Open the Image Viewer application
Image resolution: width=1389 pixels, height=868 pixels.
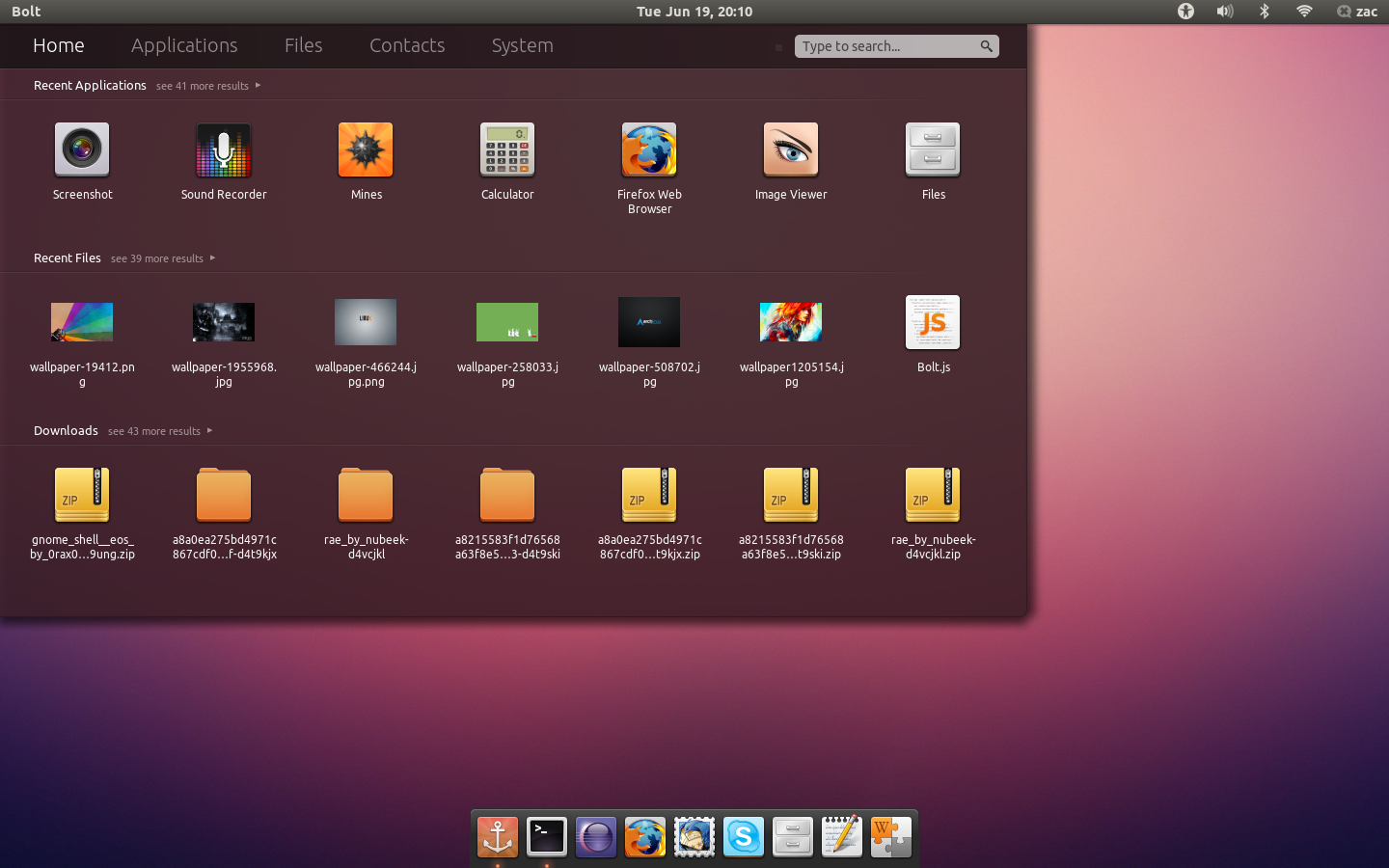tap(790, 149)
